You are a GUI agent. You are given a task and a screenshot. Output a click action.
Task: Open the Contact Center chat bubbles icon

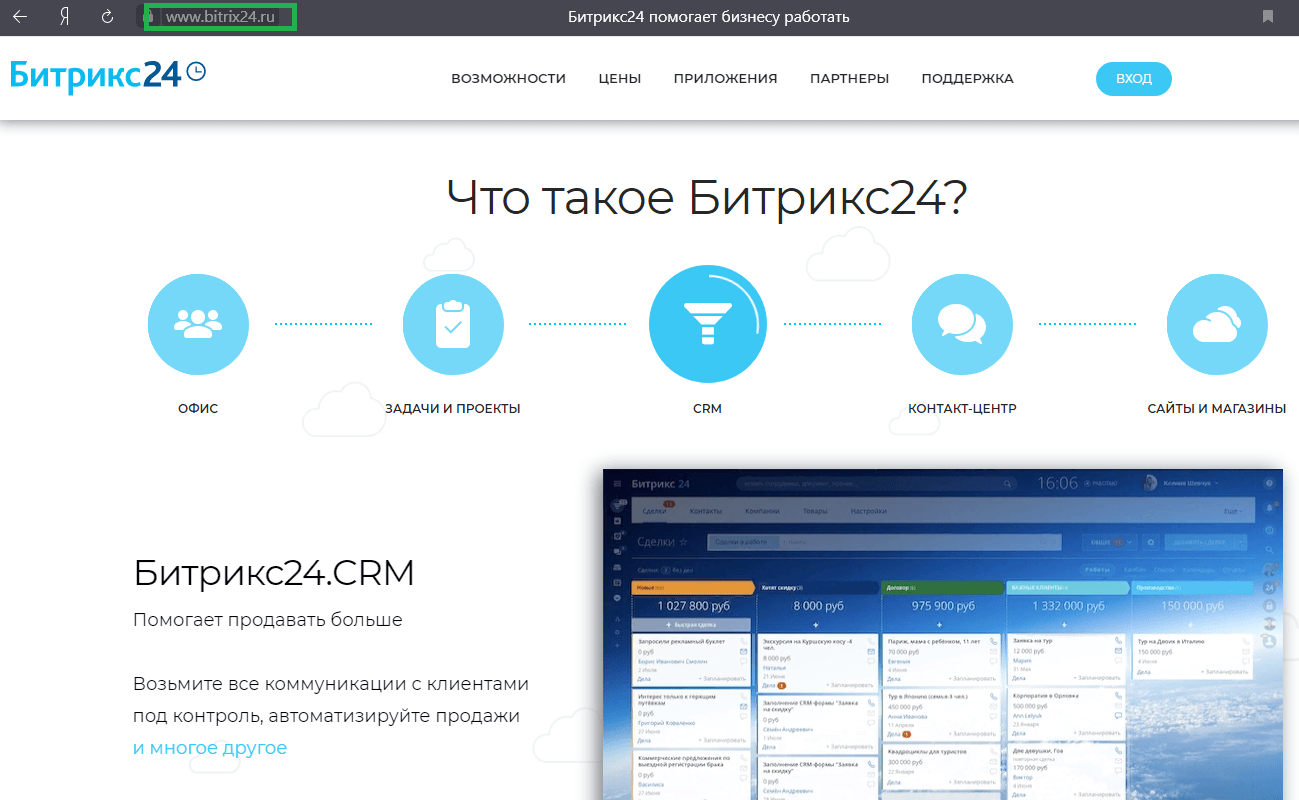pos(961,324)
